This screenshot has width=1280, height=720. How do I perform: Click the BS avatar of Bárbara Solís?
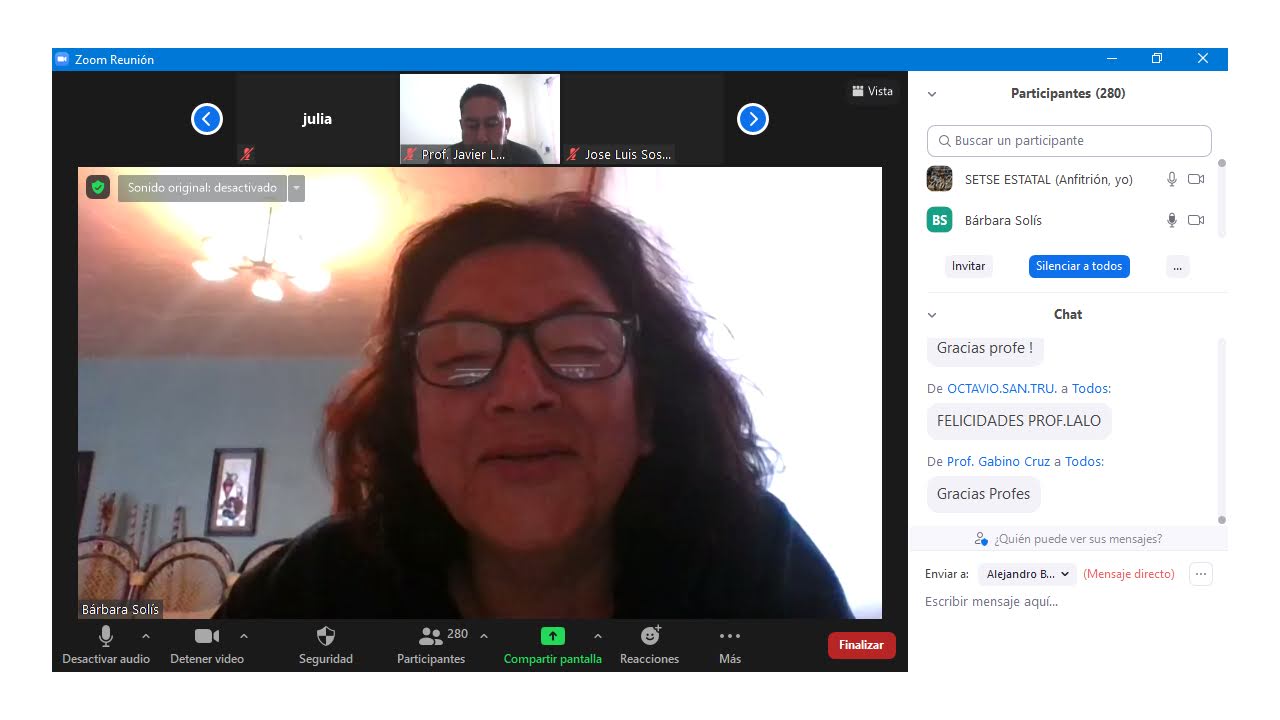point(940,220)
